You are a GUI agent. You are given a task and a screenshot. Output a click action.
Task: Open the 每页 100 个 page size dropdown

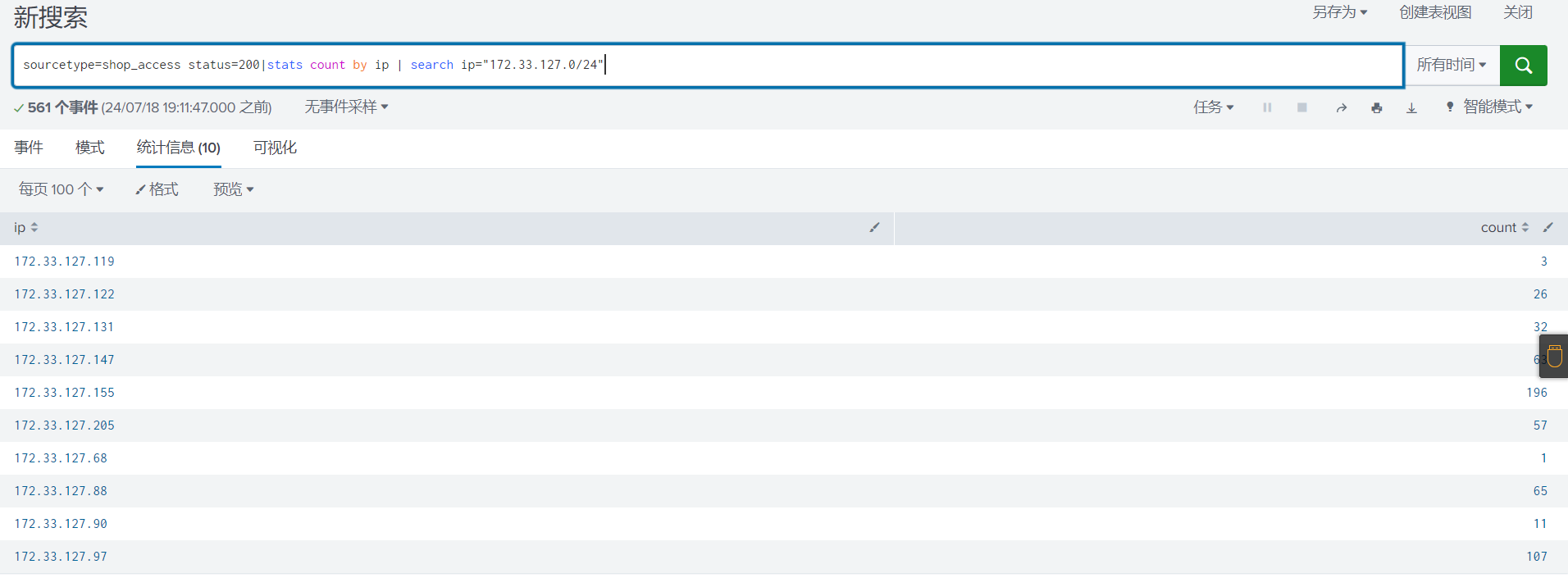tap(61, 190)
